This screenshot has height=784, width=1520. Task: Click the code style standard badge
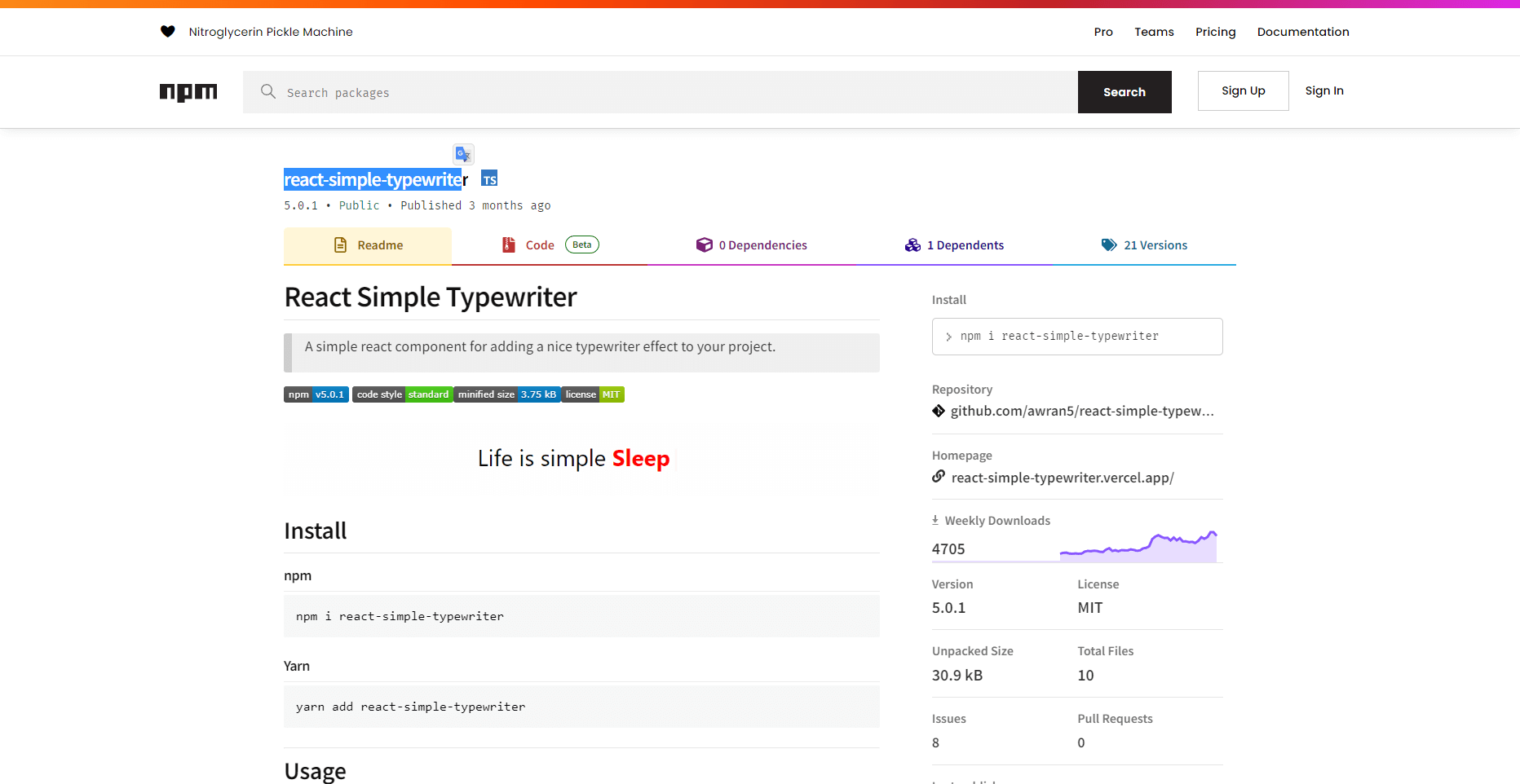coord(403,394)
